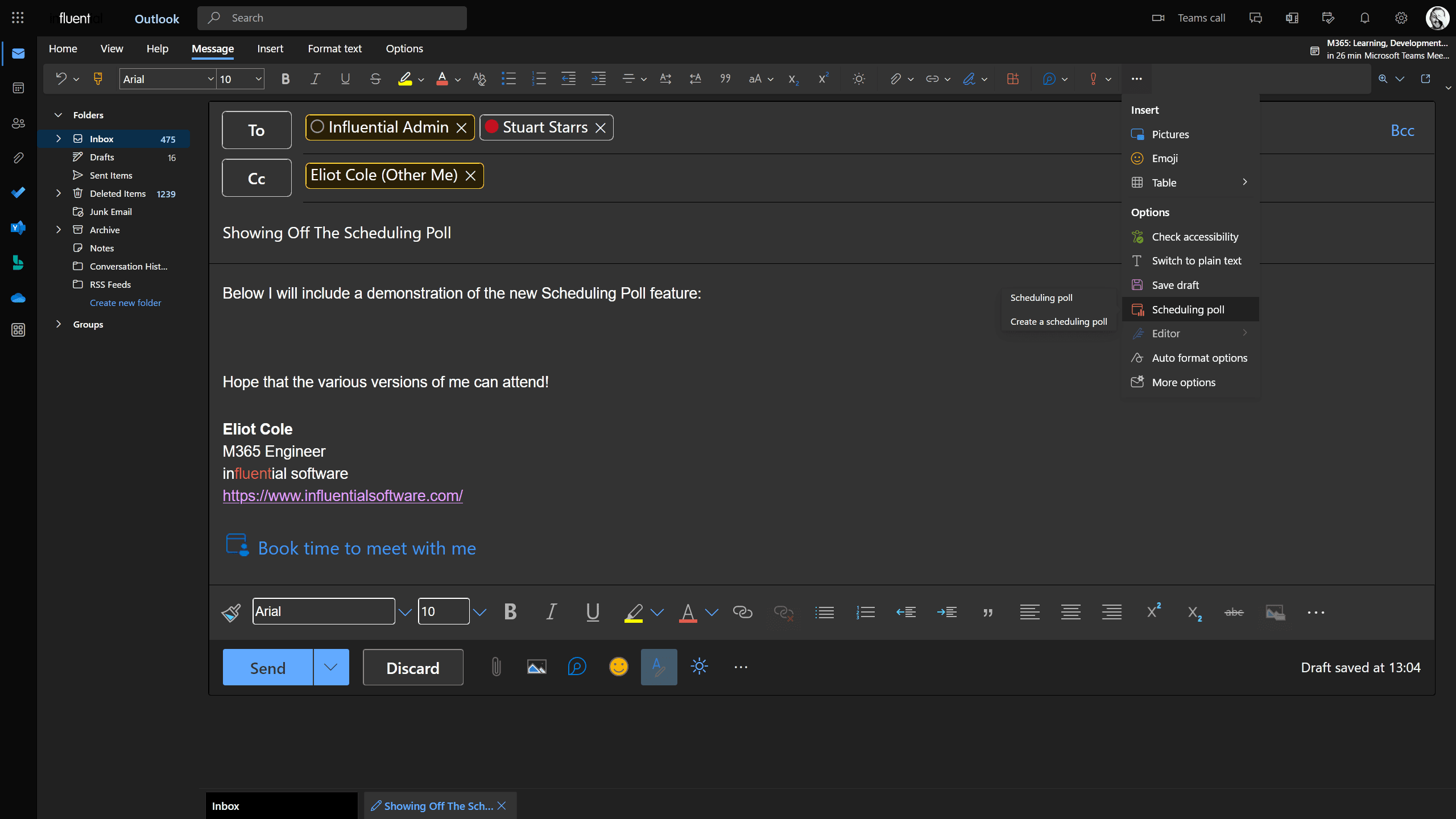Expand Deleted Items folder
This screenshot has height=819, width=1456.
coord(58,193)
